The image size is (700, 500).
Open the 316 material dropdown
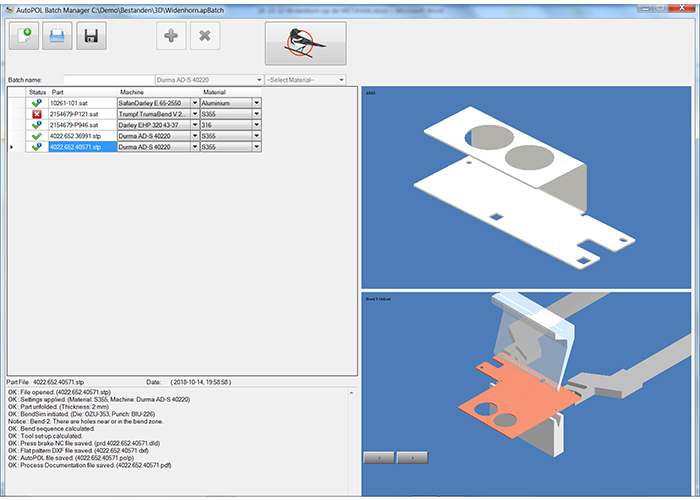(256, 125)
